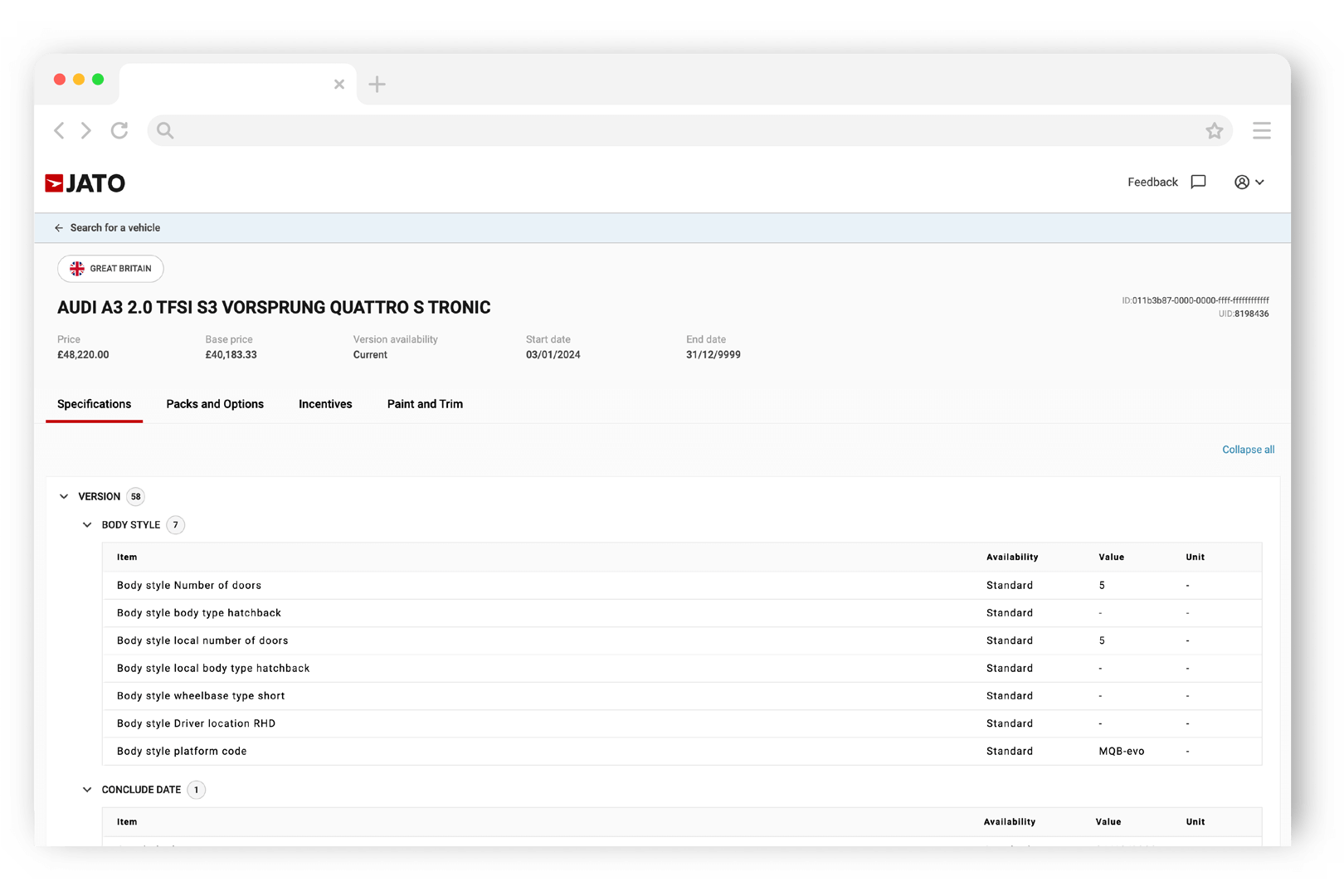Collapse the CONCLUDE DATE section
The width and height of the screenshot is (1344, 896).
(x=87, y=789)
